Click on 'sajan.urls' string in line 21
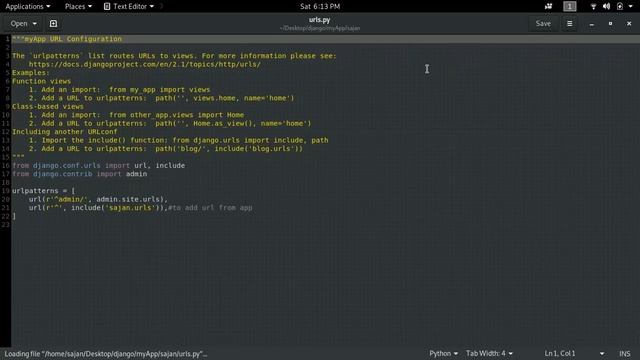 (x=131, y=208)
